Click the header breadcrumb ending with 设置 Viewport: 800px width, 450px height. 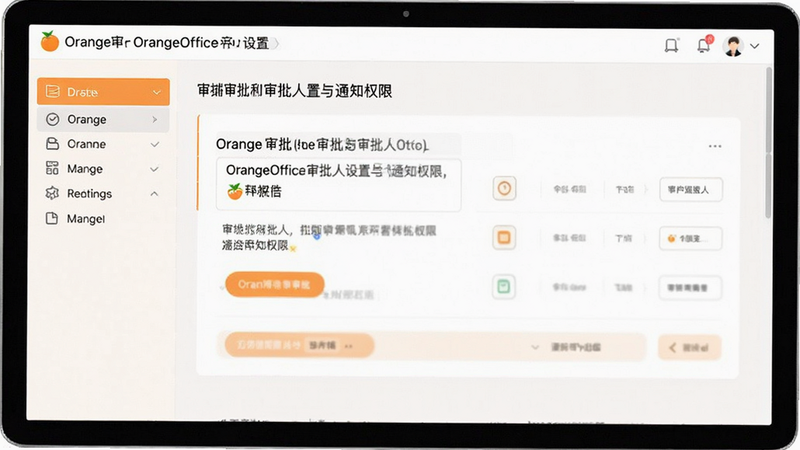pos(166,43)
